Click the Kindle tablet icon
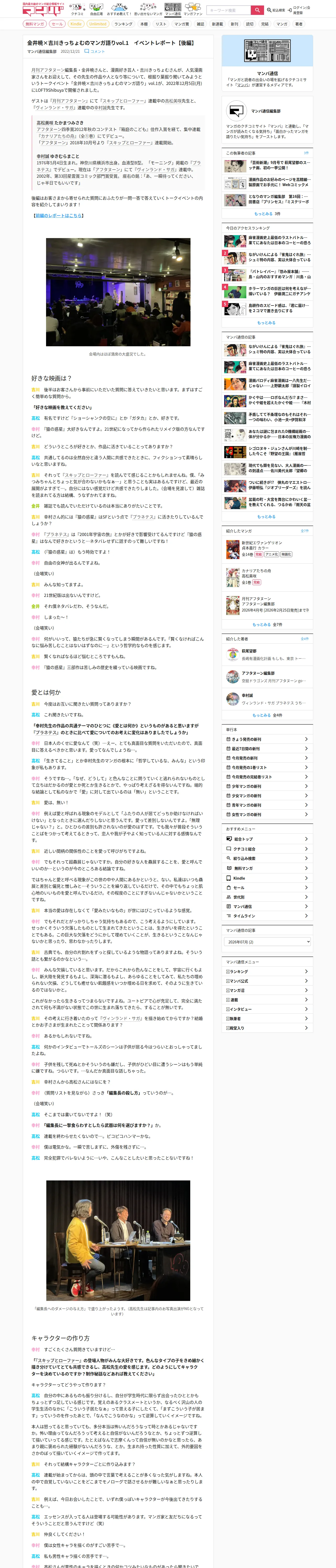Viewport: 336px width, 1568px height. click(x=229, y=878)
